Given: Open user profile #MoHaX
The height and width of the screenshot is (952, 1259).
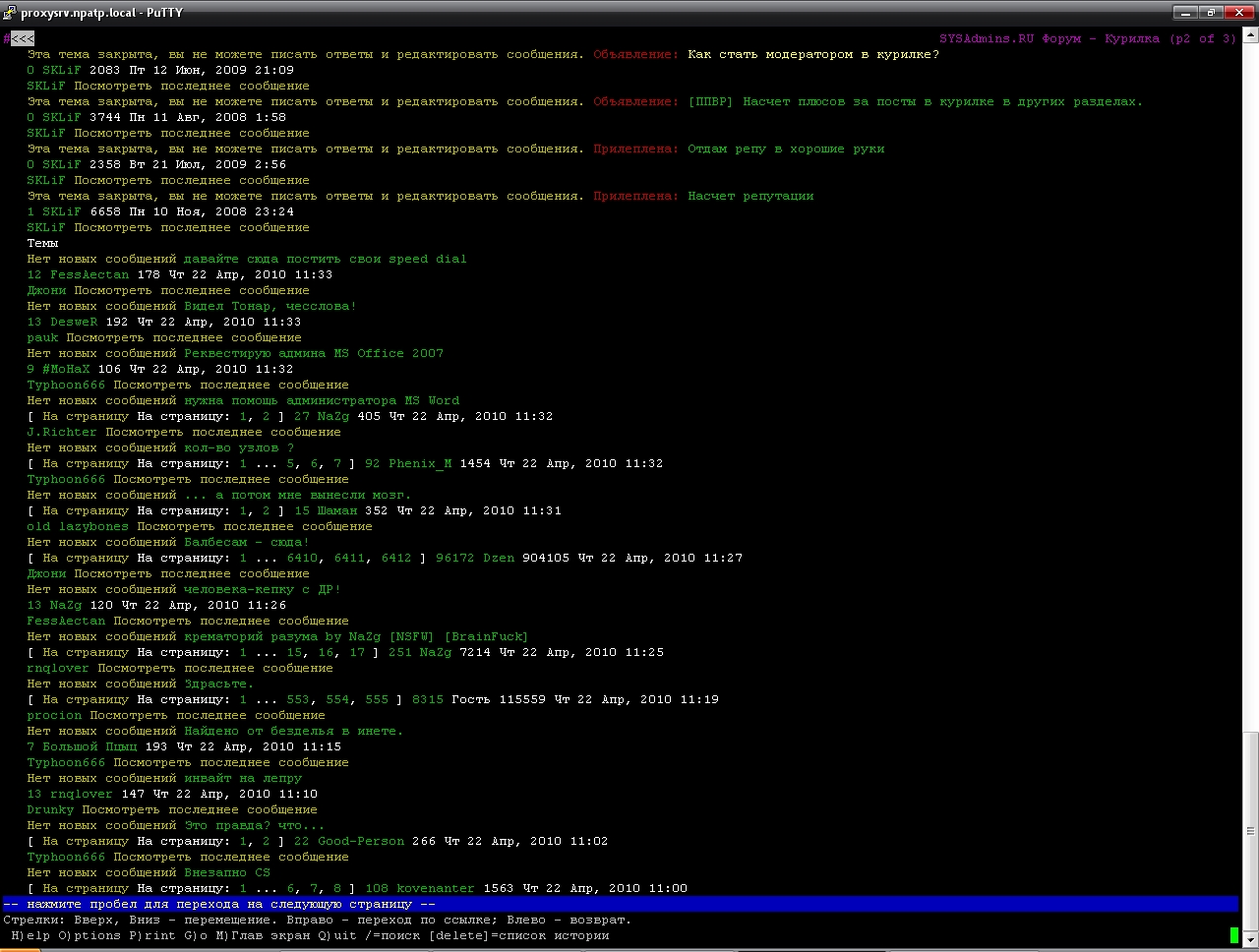Looking at the screenshot, I should (x=66, y=369).
